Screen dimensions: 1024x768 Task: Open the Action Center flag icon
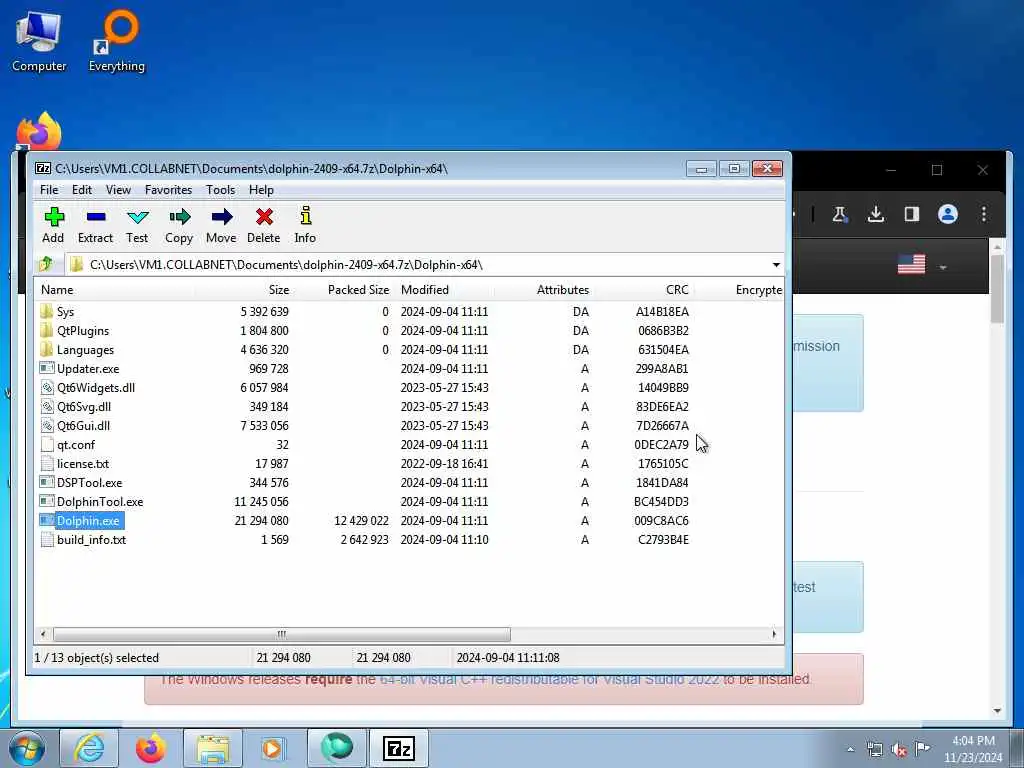coord(922,749)
